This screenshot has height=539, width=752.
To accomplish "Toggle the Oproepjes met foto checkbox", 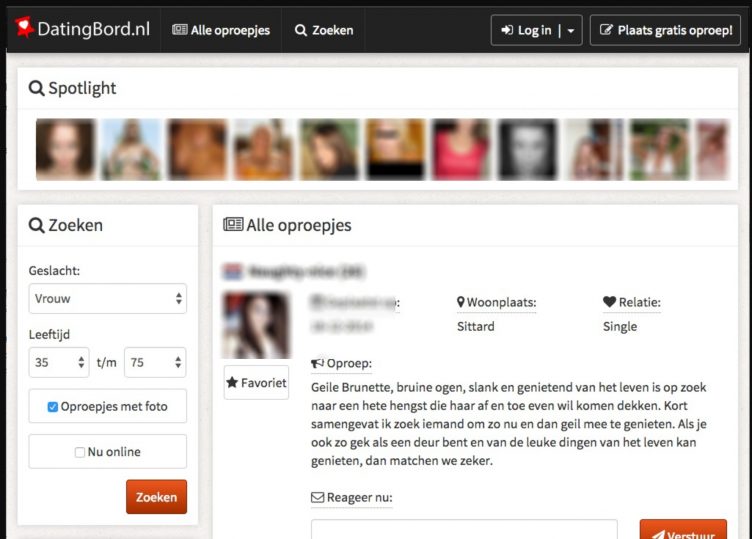I will point(53,407).
